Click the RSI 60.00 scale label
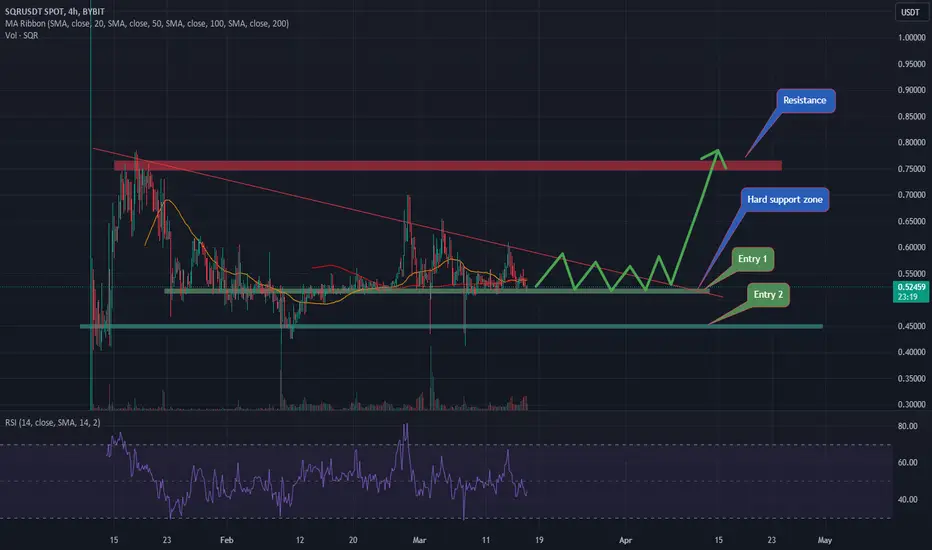This screenshot has height=550, width=932. (908, 463)
